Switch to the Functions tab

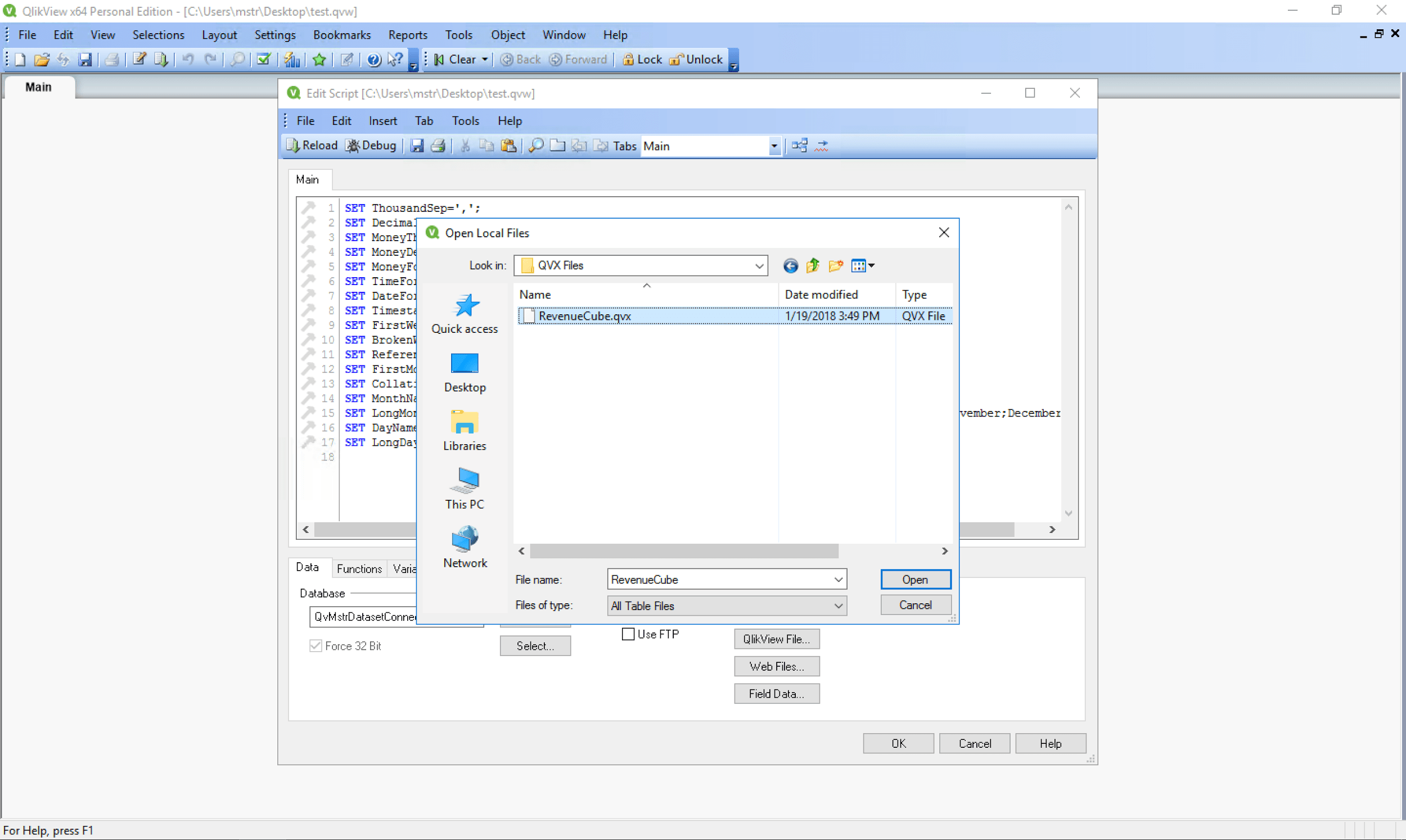(359, 568)
